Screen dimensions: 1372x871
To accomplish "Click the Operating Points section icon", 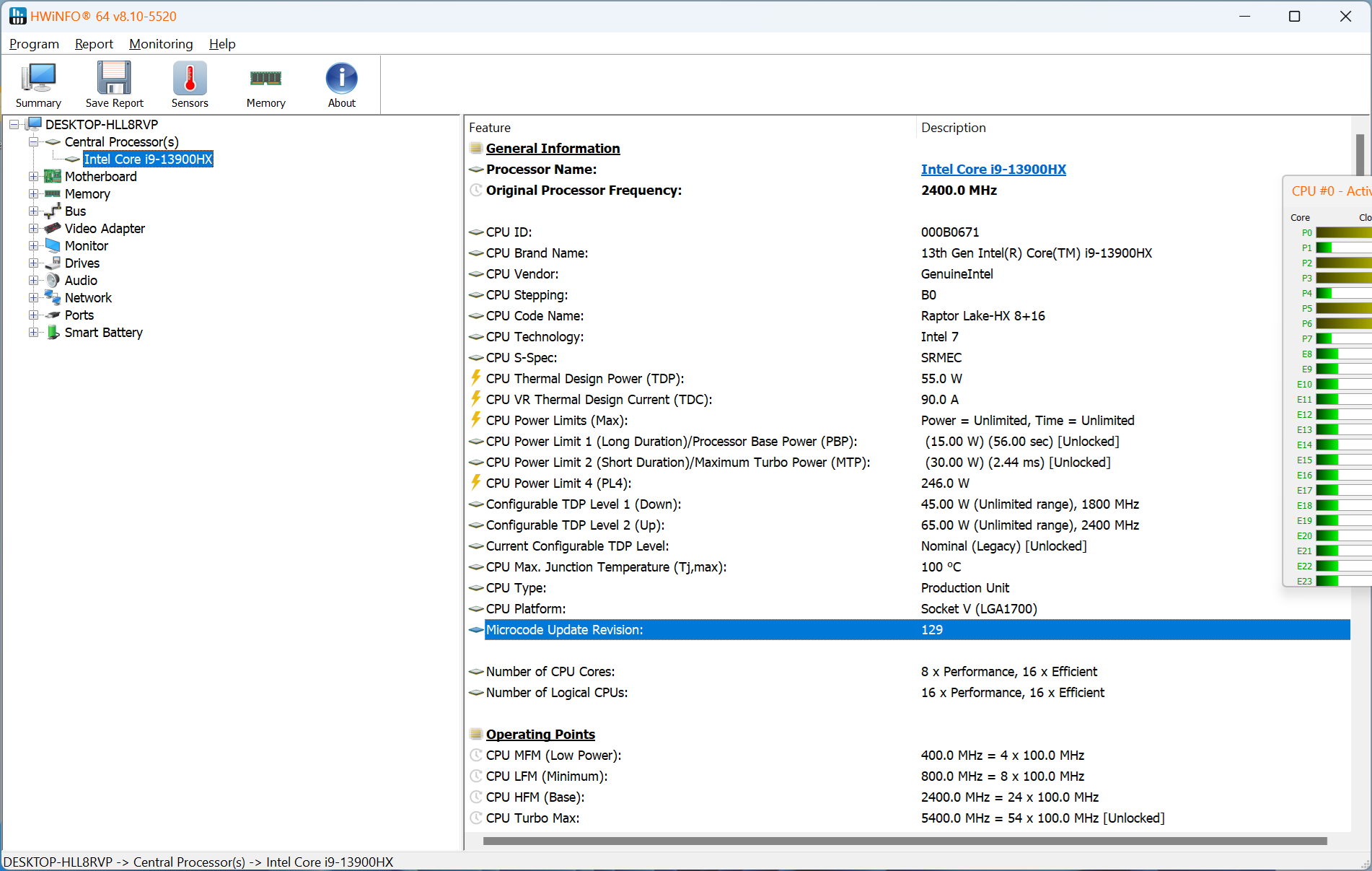I will pyautogui.click(x=475, y=735).
